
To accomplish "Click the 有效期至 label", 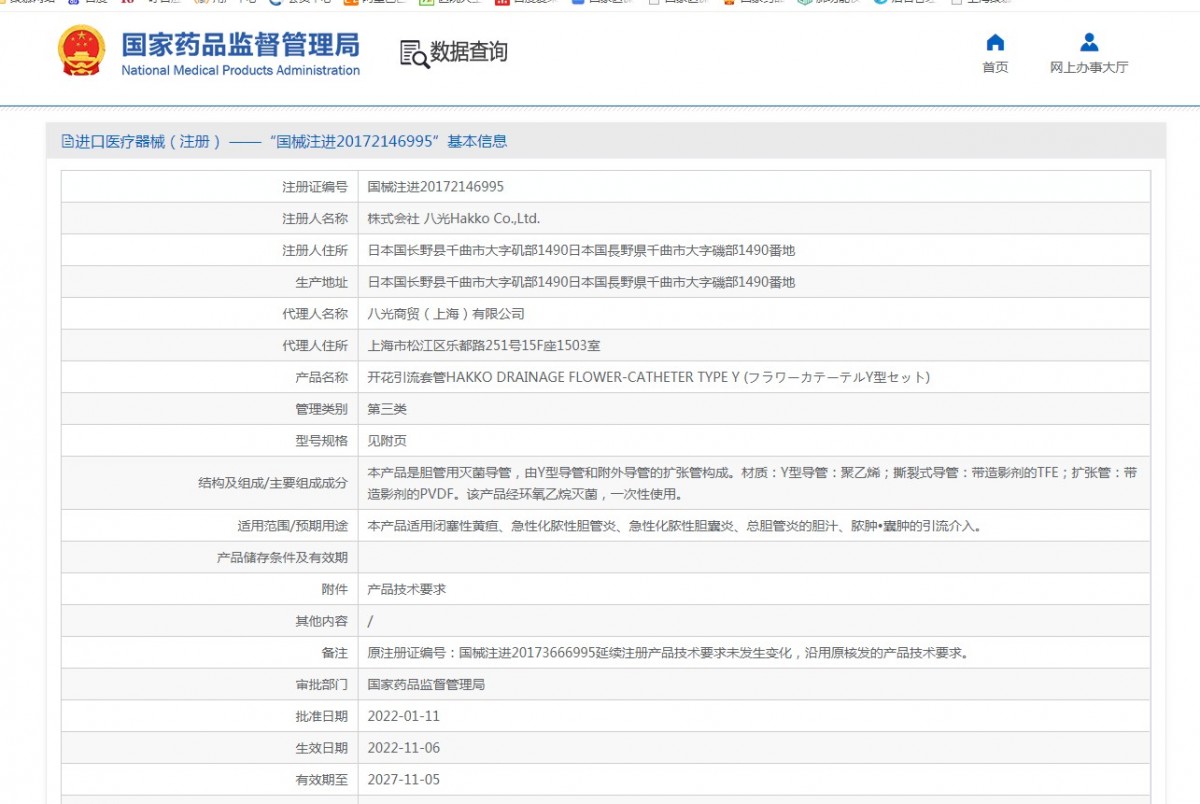I will [x=321, y=780].
